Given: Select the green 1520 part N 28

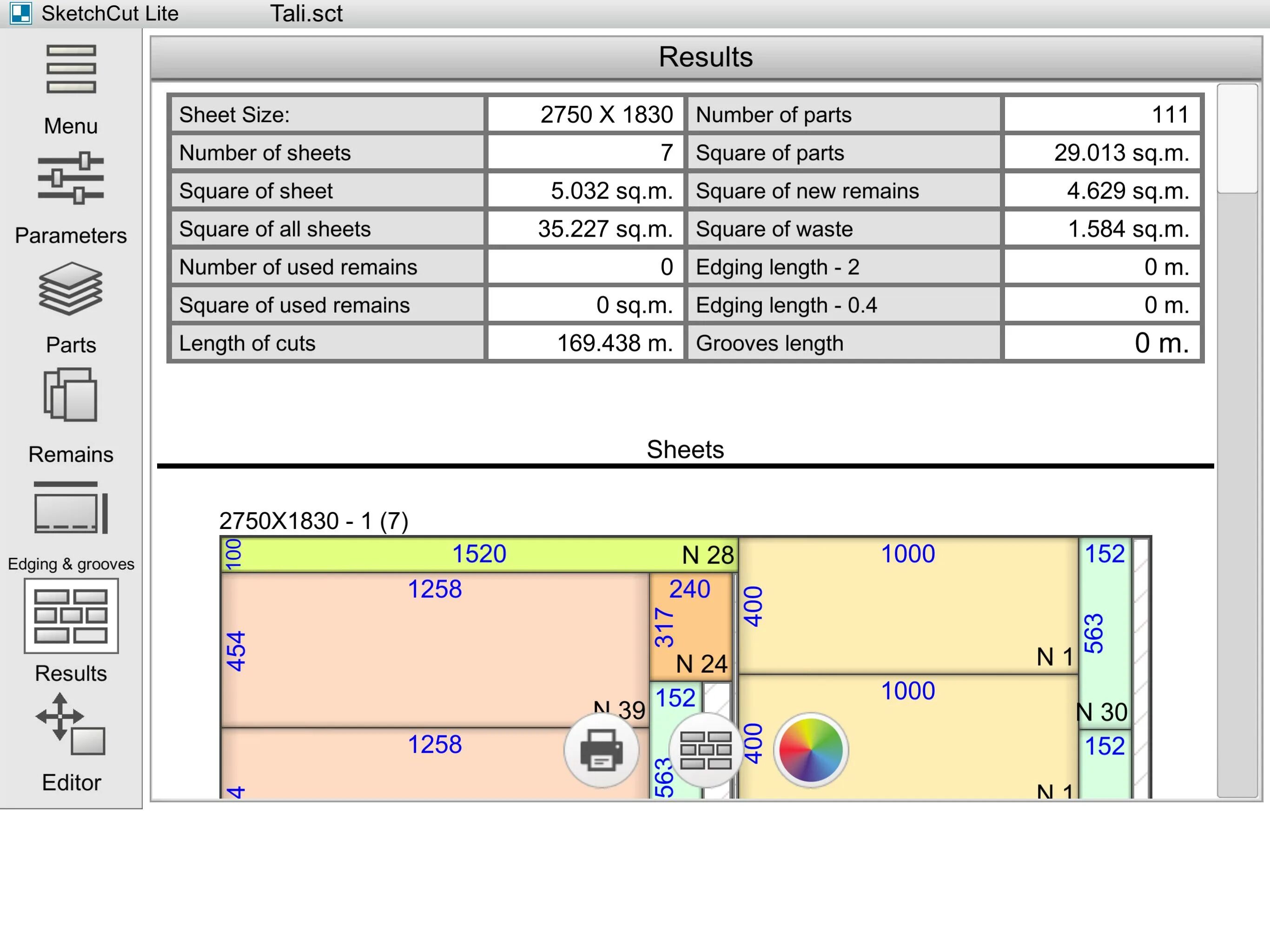Looking at the screenshot, I should (x=479, y=555).
